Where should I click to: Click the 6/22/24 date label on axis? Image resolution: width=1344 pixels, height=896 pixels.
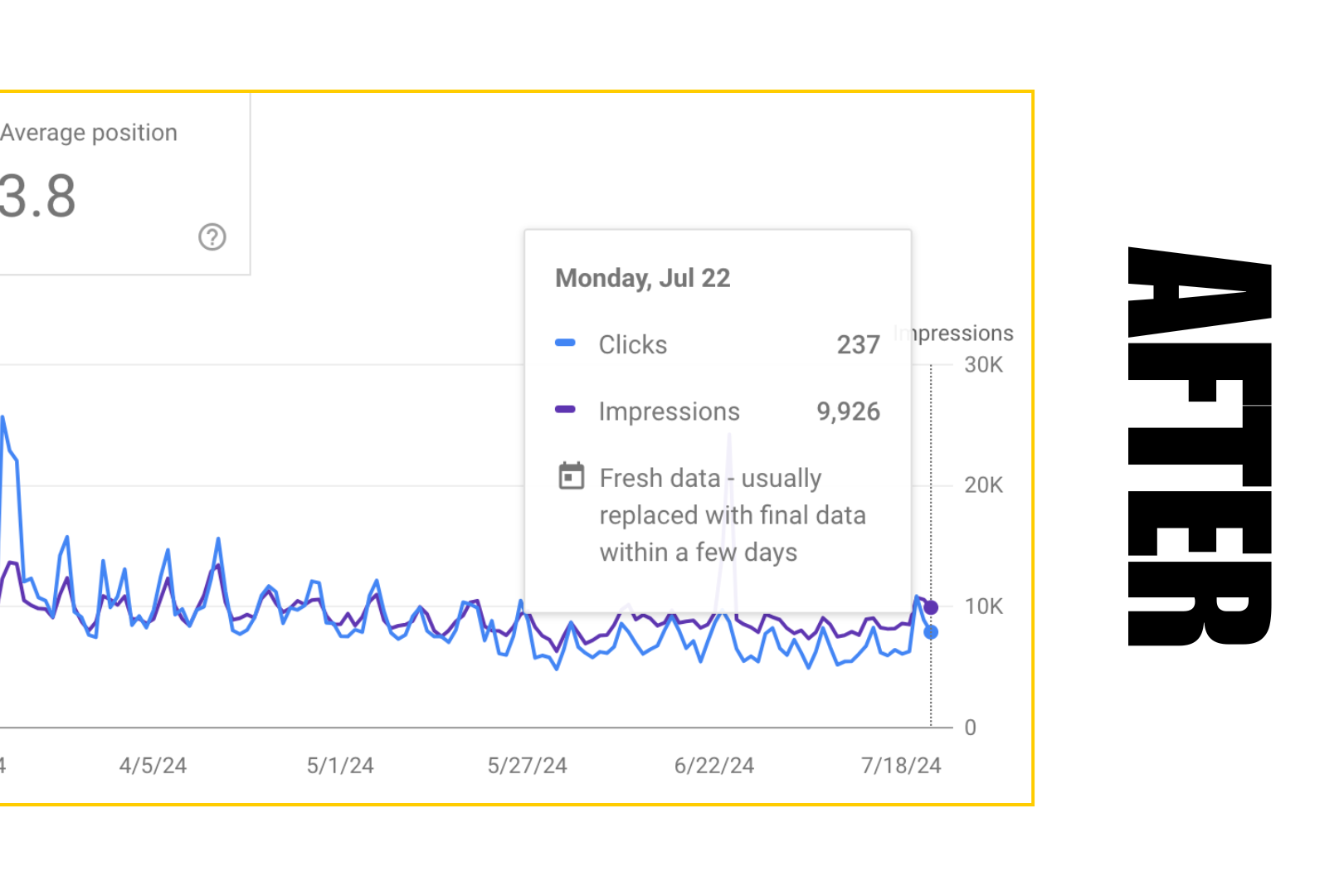tap(714, 765)
